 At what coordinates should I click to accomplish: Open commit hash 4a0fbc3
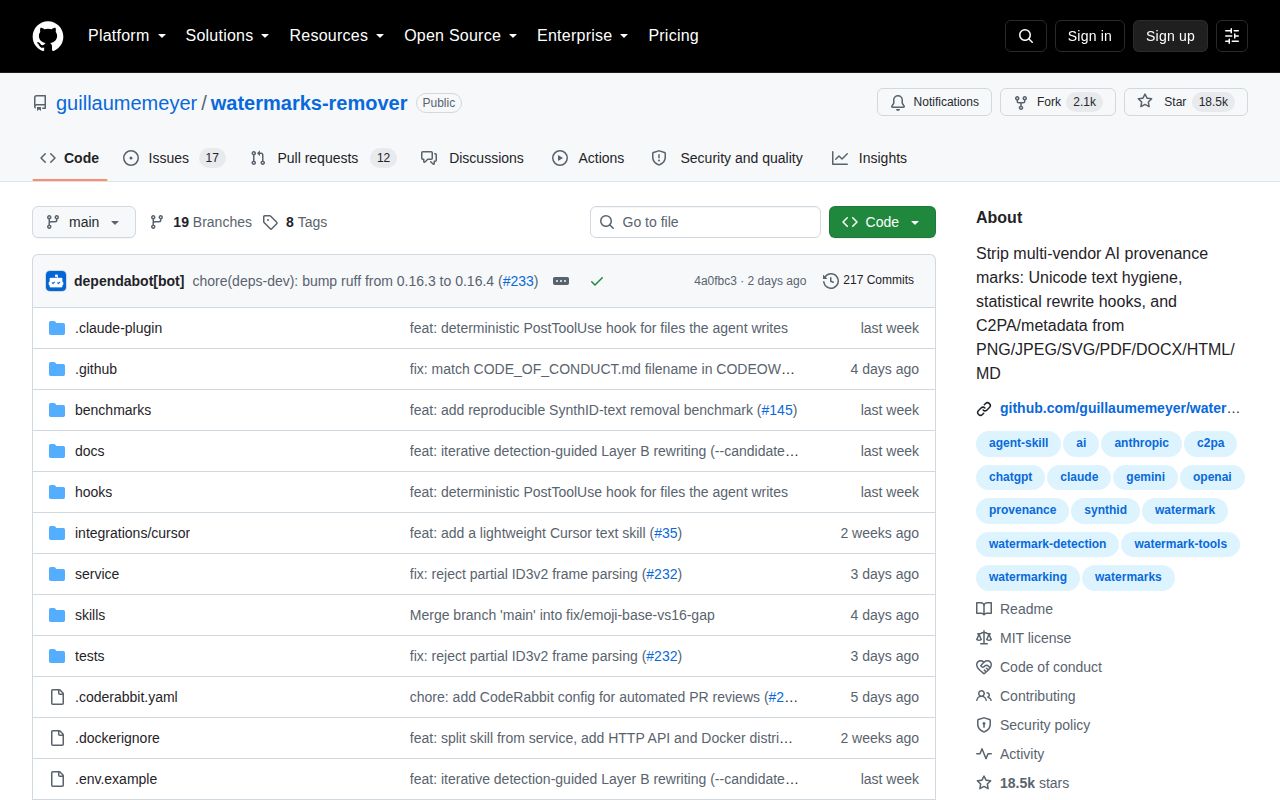[715, 281]
